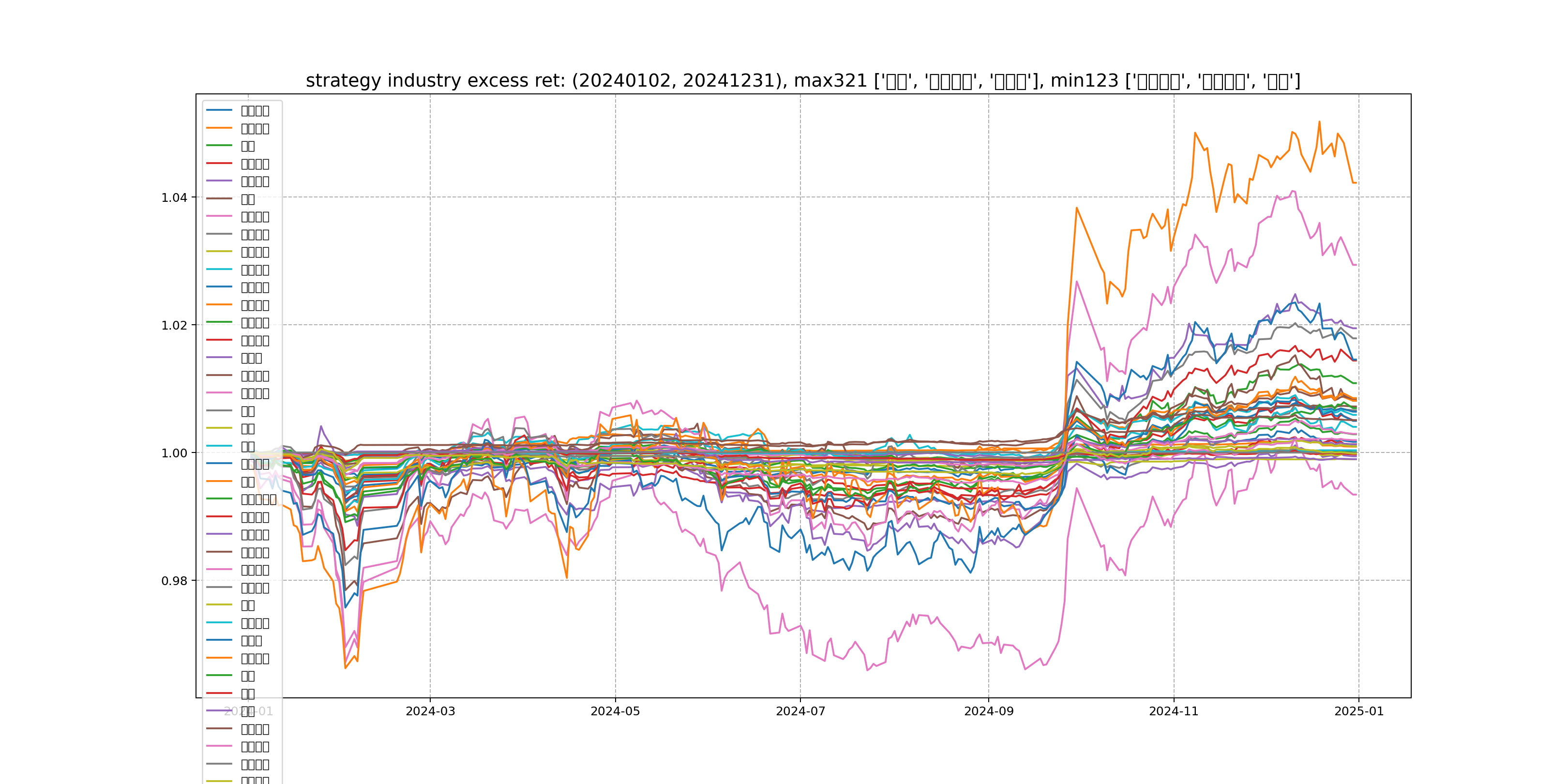Select the 2024-09 x-axis date label
This screenshot has width=1568, height=784.
coord(989,711)
